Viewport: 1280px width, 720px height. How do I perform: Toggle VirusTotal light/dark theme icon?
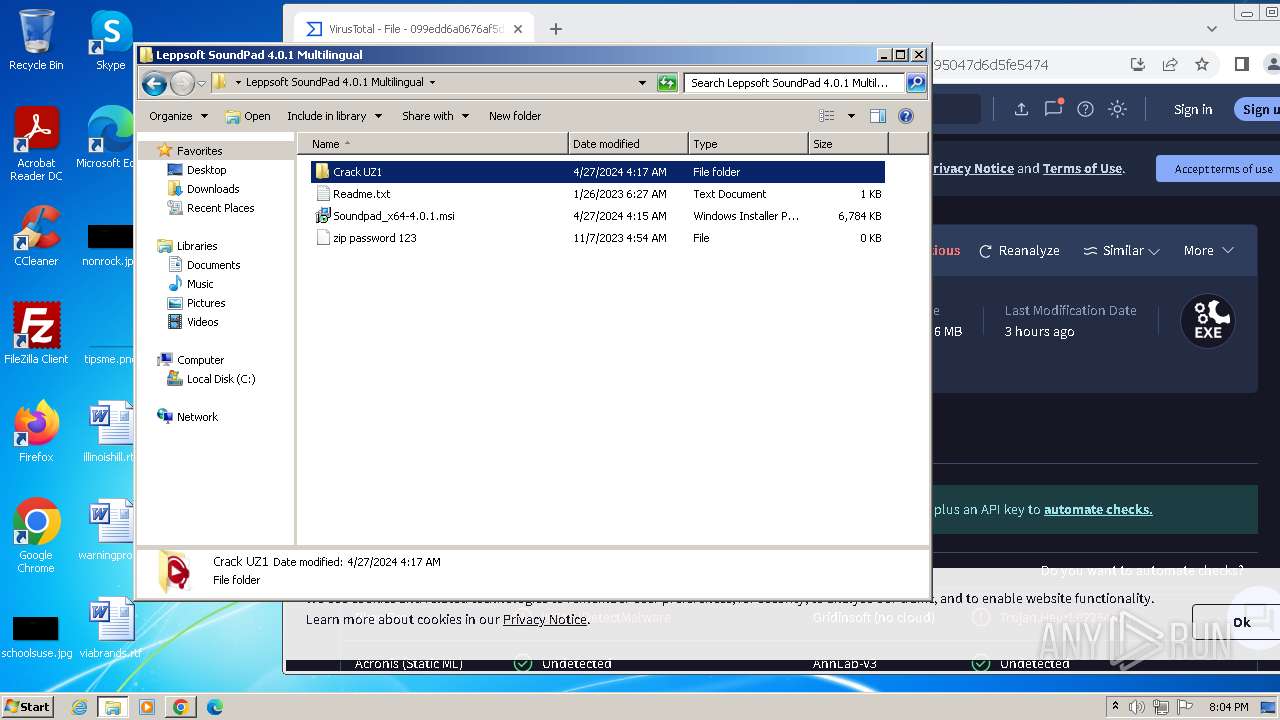(x=1117, y=109)
